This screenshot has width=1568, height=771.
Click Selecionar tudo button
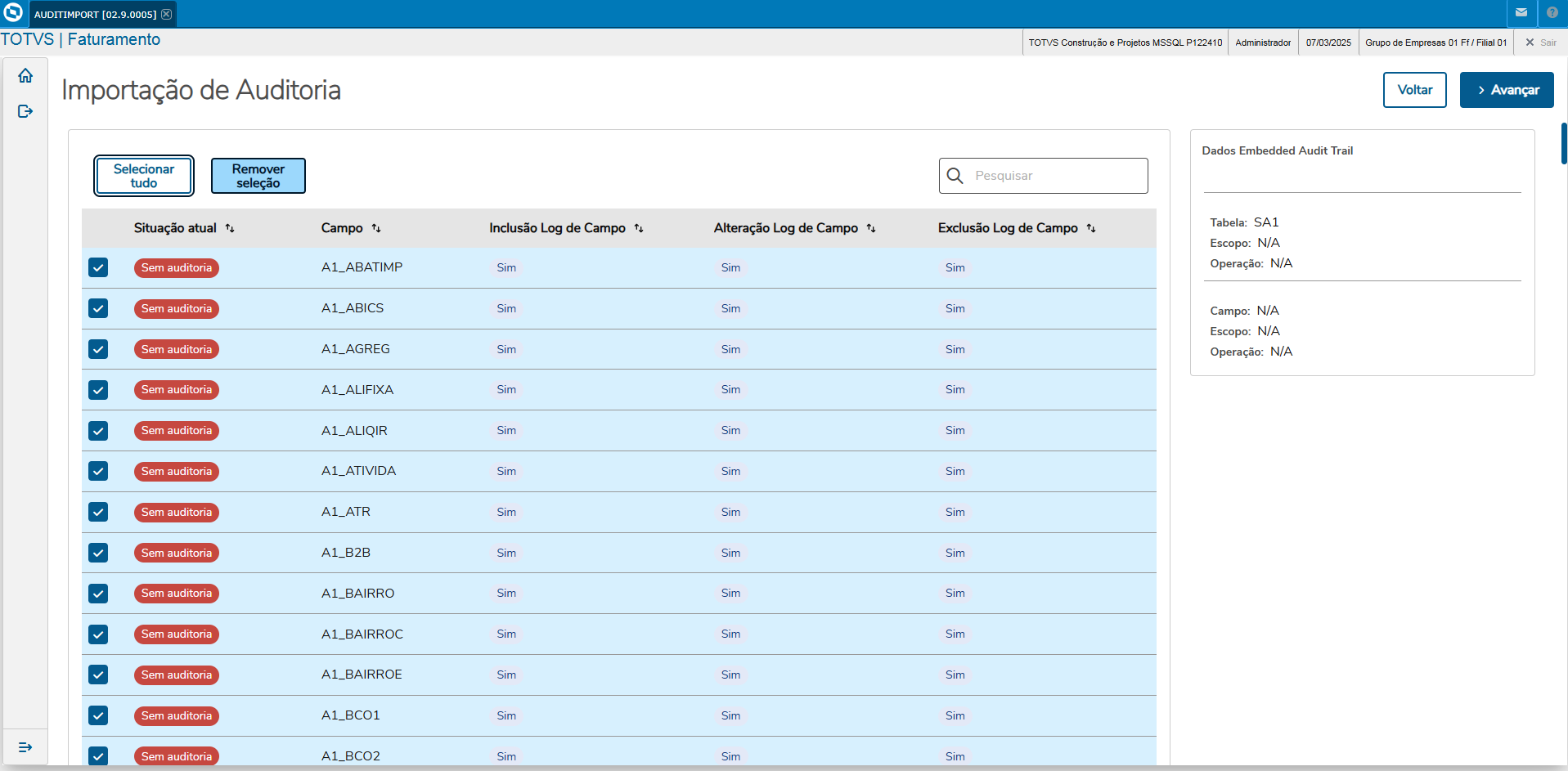click(144, 176)
